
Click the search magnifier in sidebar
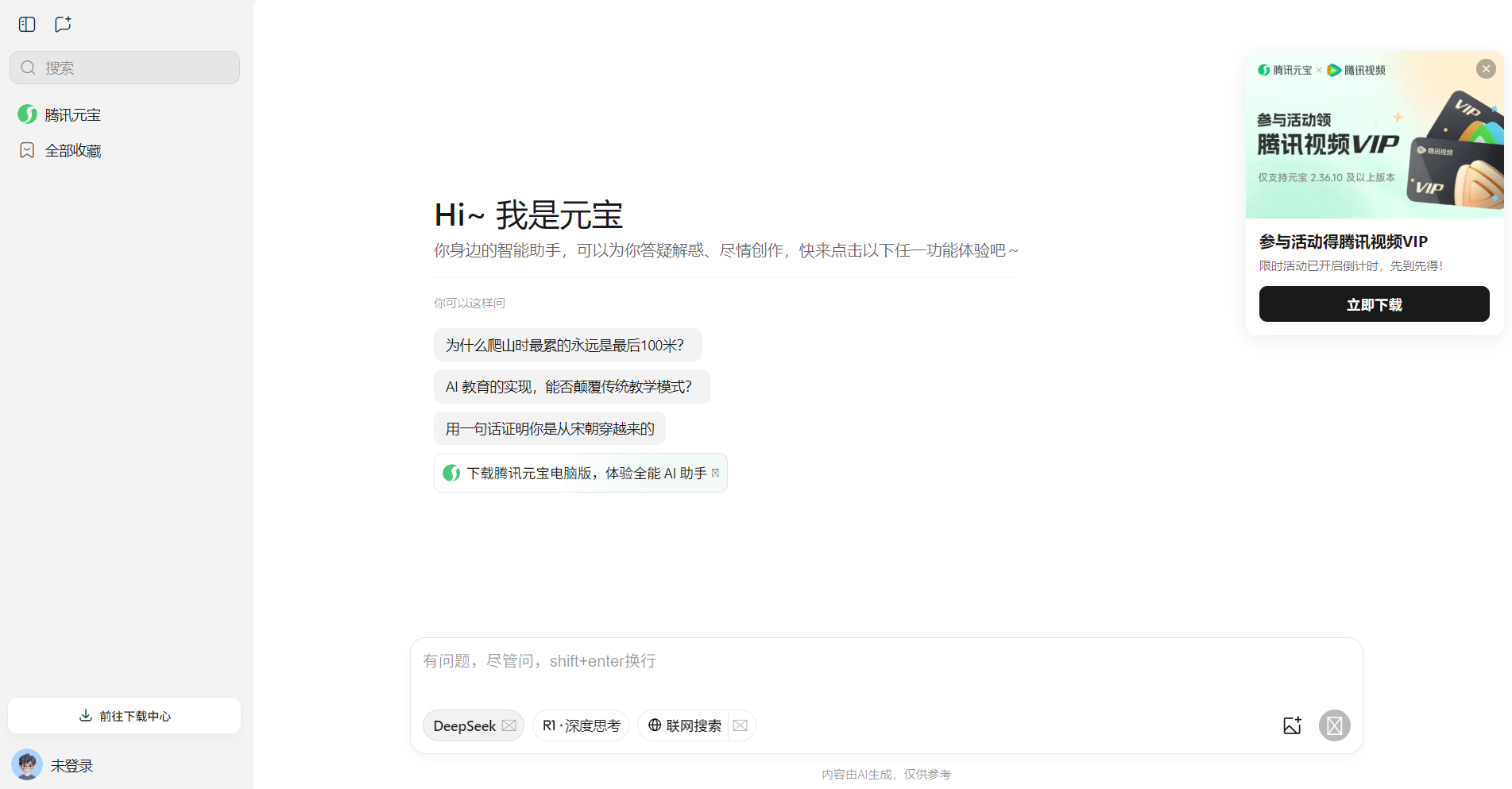coord(28,68)
